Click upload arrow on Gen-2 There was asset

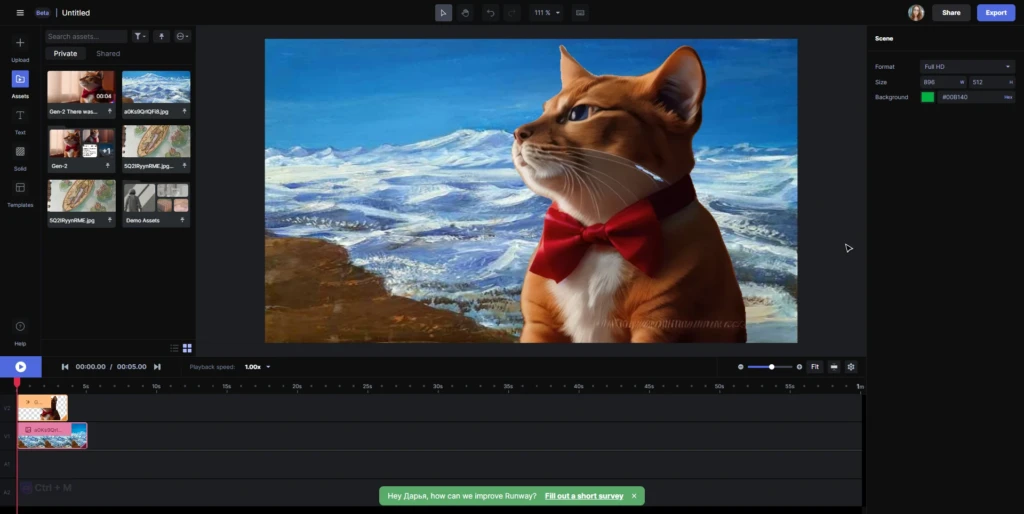tap(110, 112)
